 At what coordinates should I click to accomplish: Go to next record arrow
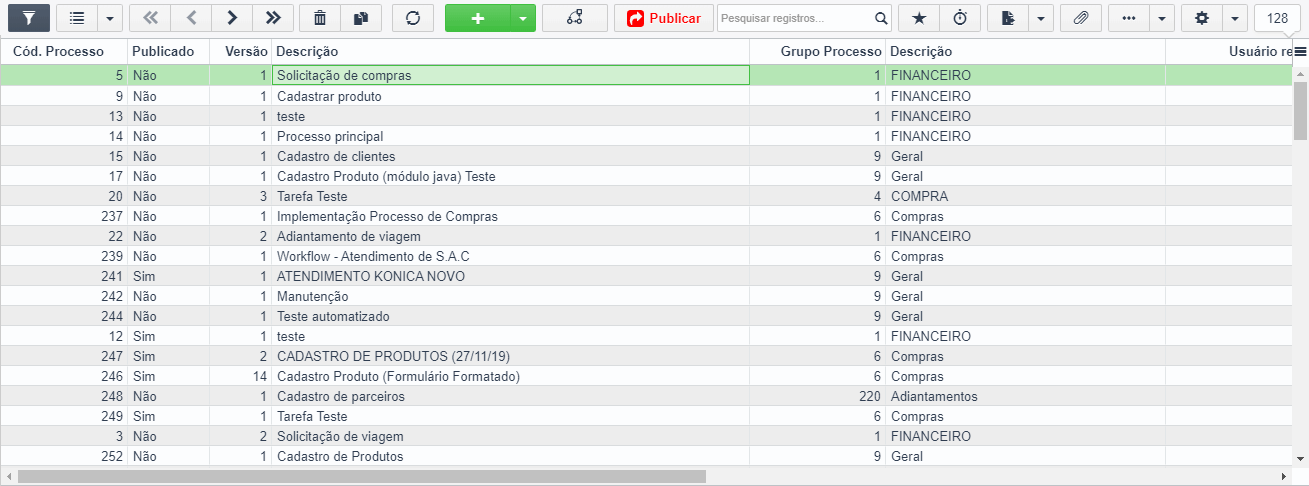point(232,18)
